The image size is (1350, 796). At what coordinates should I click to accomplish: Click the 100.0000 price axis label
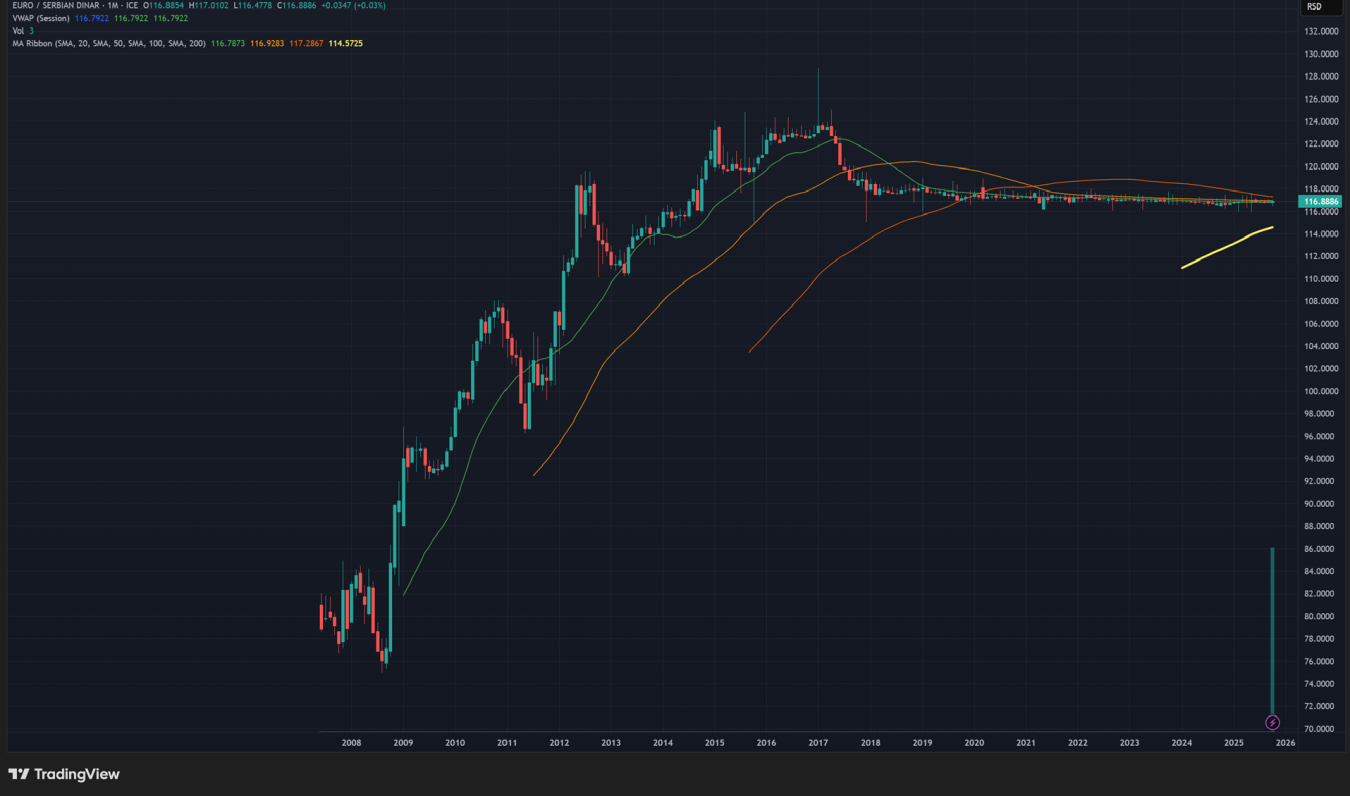tap(1321, 392)
